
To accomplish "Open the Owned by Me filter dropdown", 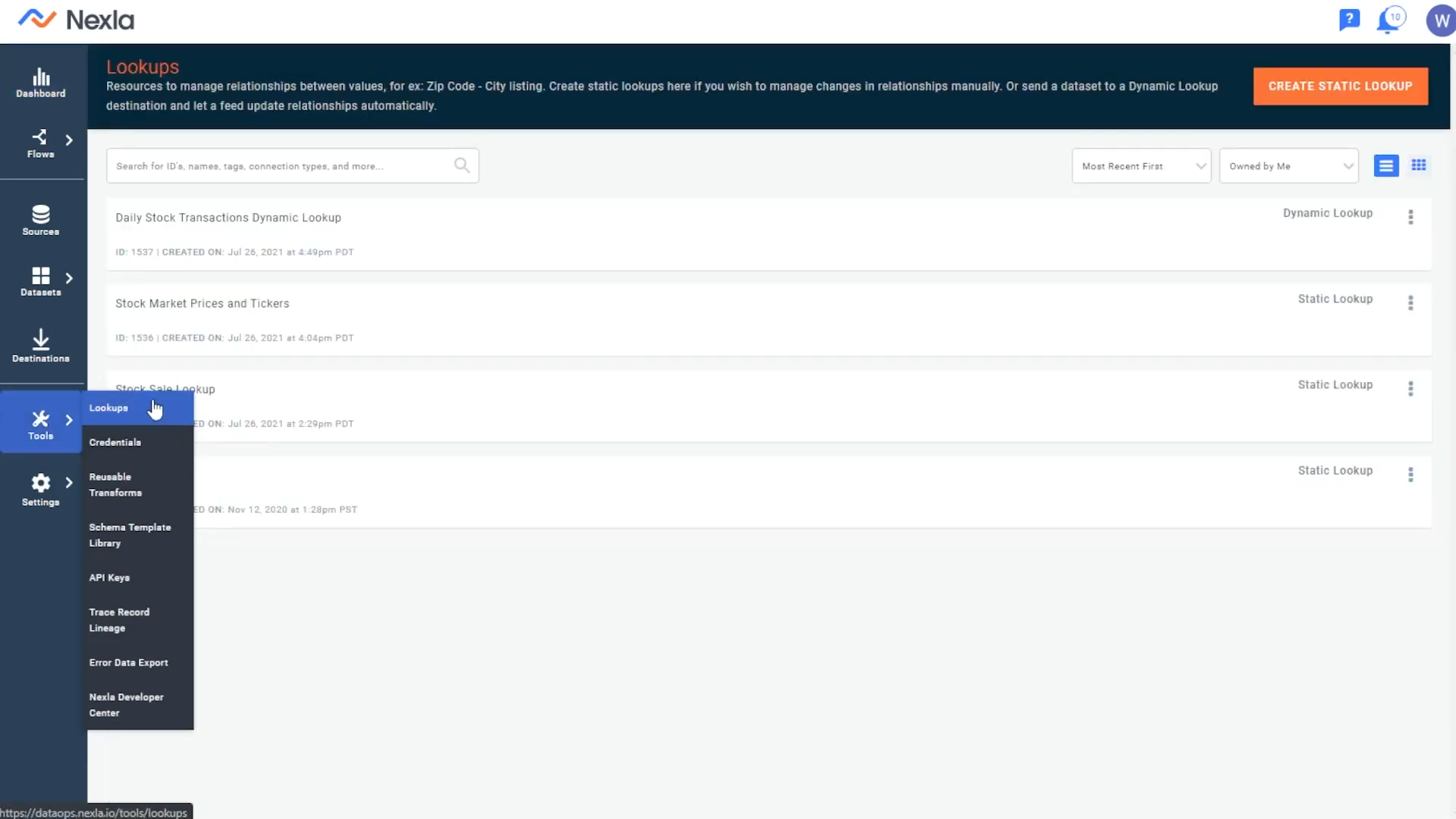I will point(1288,165).
